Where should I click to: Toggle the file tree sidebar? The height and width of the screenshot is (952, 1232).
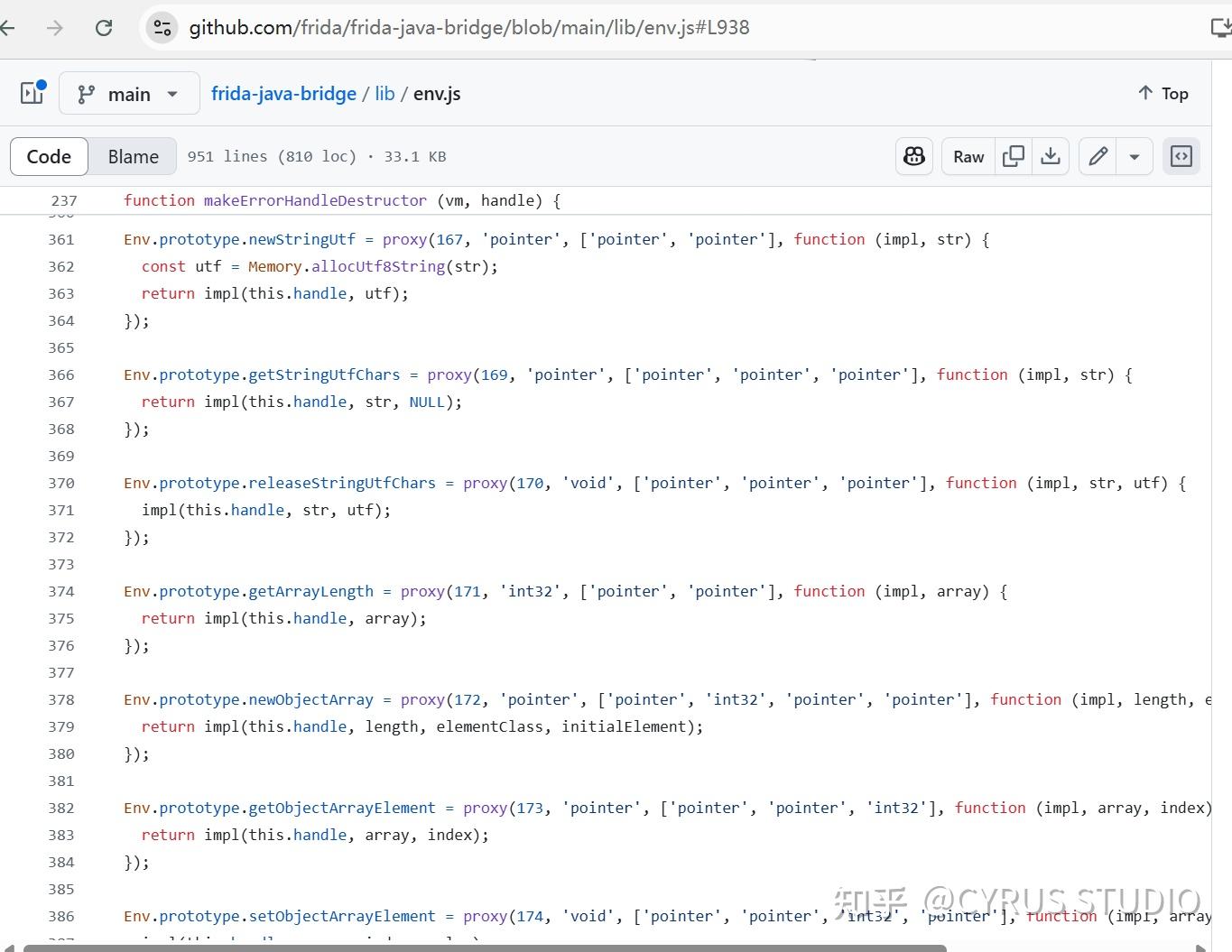click(x=32, y=92)
